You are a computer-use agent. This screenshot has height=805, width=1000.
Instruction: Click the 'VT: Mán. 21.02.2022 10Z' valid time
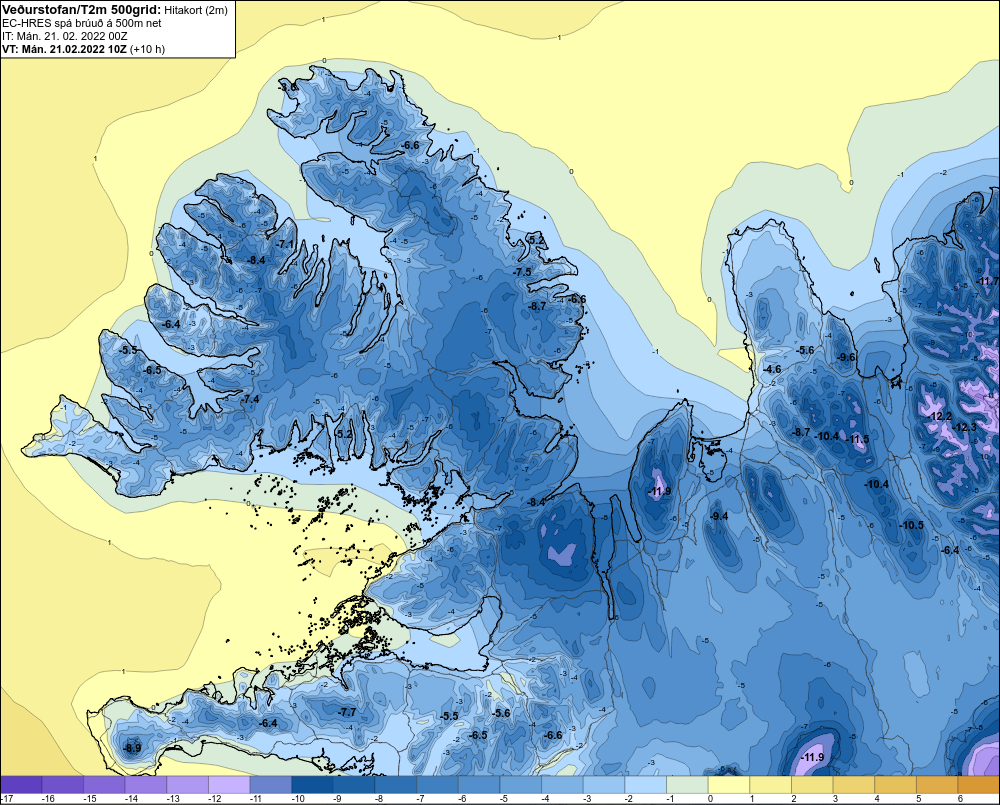pyautogui.click(x=64, y=49)
